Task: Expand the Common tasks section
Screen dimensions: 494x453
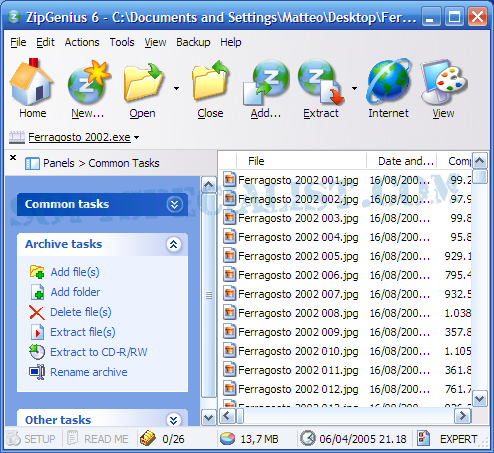Action: 174,204
